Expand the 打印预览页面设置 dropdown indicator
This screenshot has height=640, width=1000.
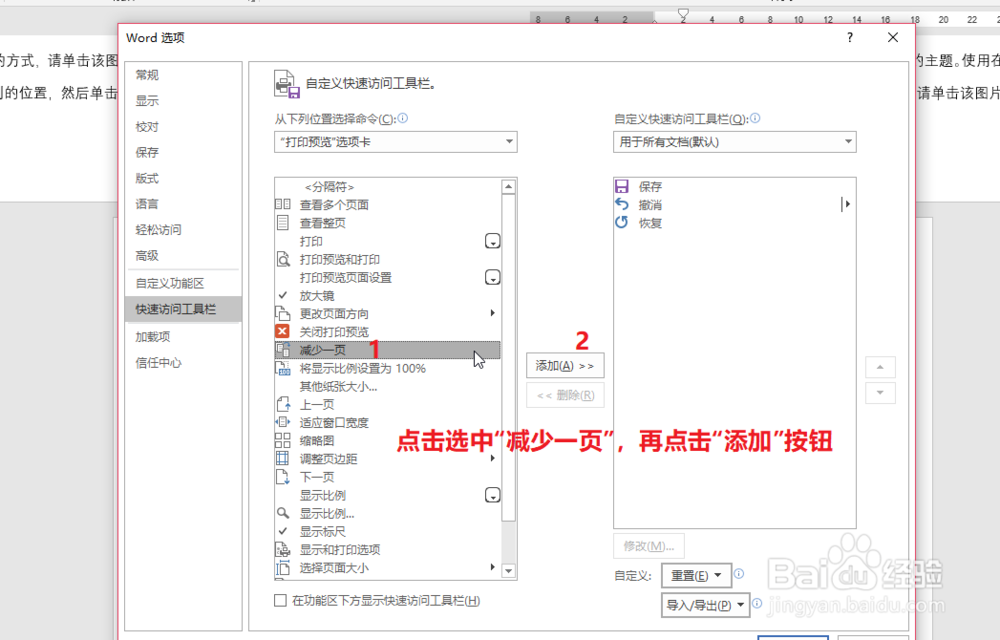[x=492, y=277]
